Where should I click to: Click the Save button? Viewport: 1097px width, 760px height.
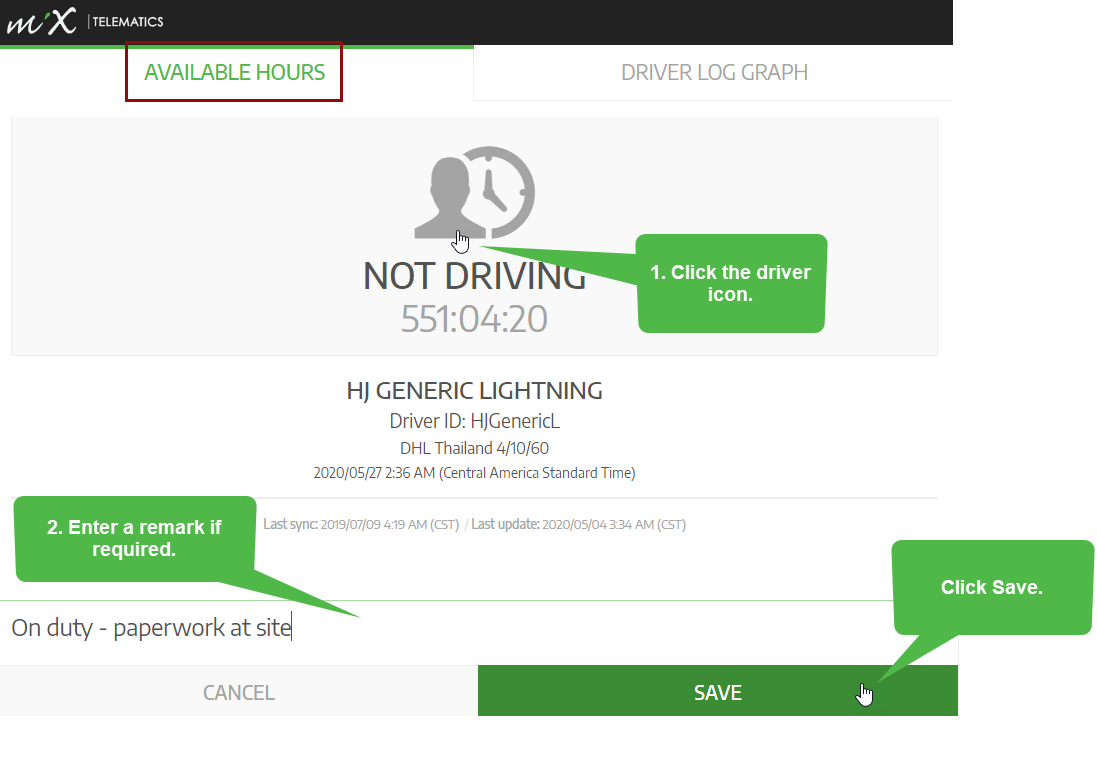[x=718, y=691]
